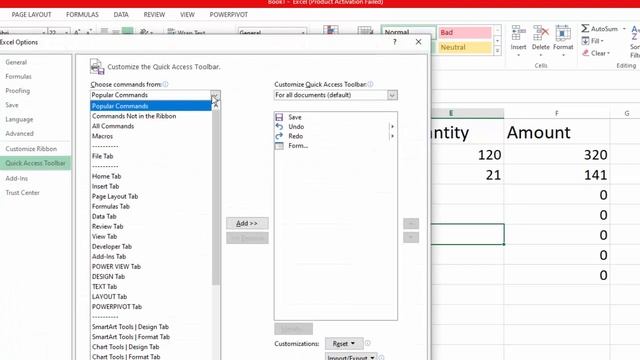Open the VIEW ribbon tab
Viewport: 640px width, 360px height.
[x=187, y=15]
